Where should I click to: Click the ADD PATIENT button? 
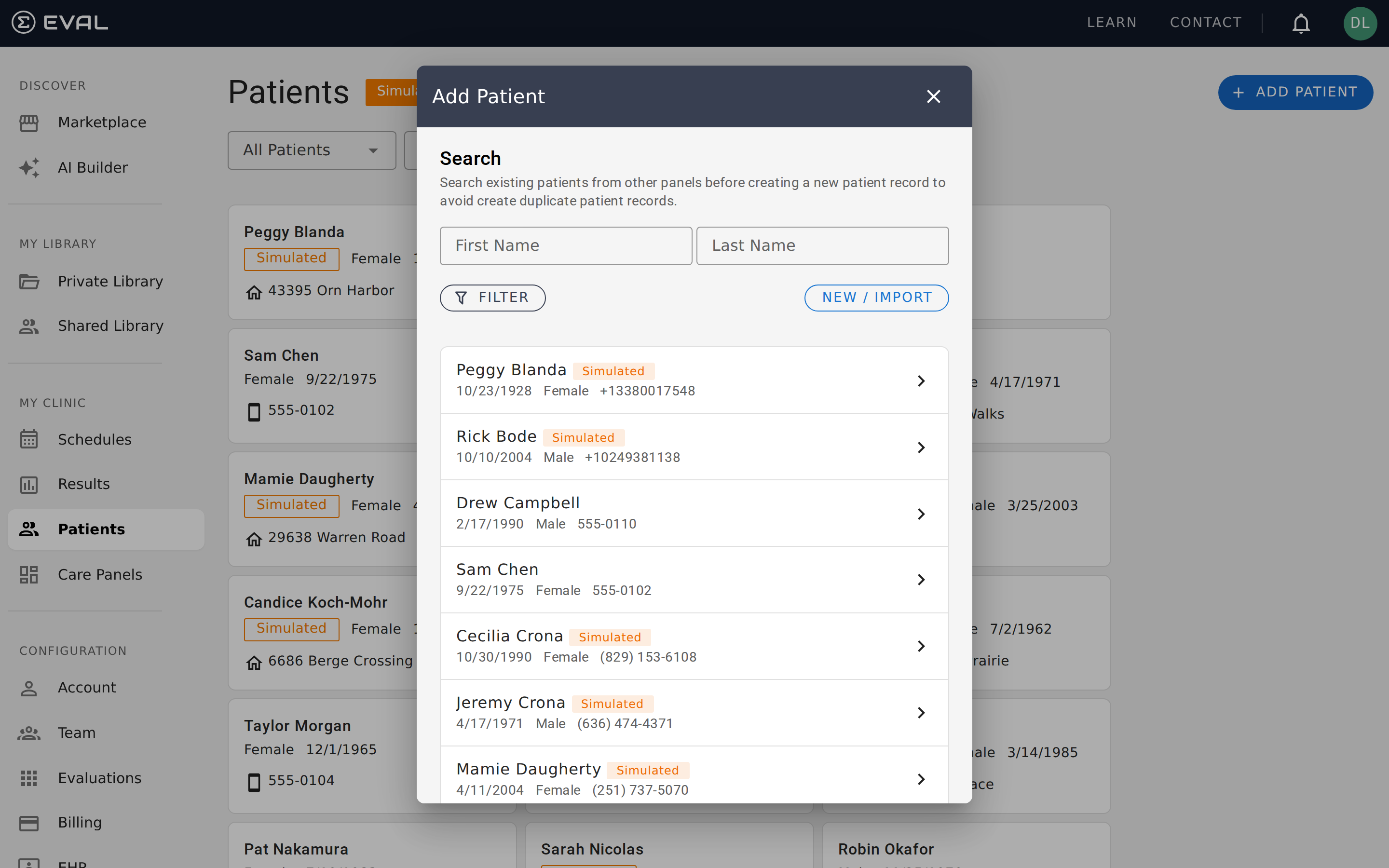click(1295, 92)
